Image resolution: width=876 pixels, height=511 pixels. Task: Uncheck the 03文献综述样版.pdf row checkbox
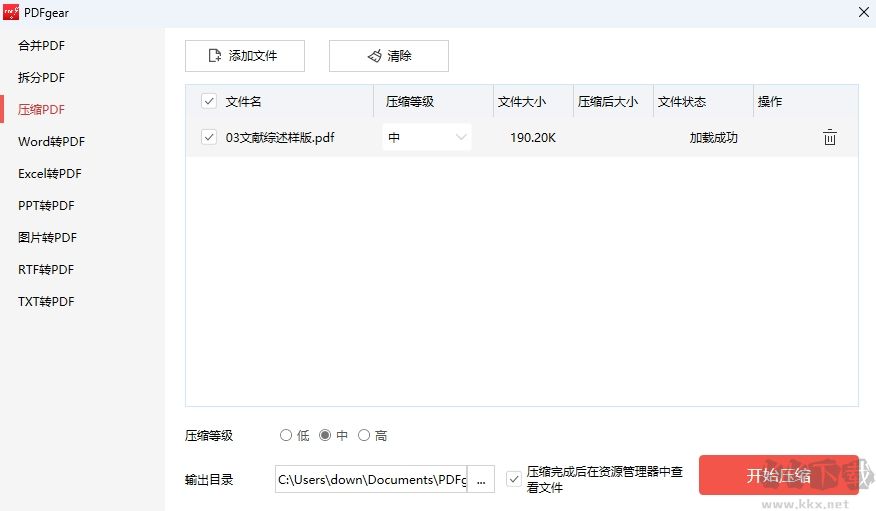click(208, 137)
